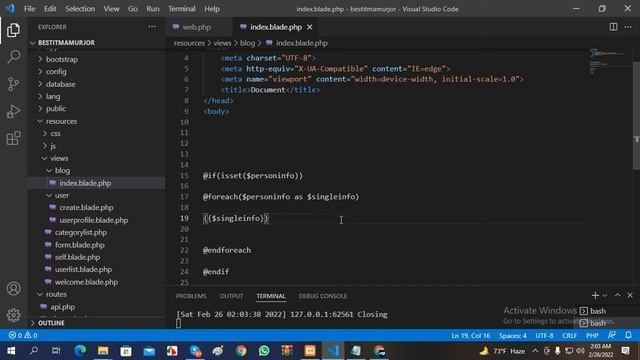The width and height of the screenshot is (640, 360).
Task: Click views in the breadcrumb path
Action: (222, 43)
